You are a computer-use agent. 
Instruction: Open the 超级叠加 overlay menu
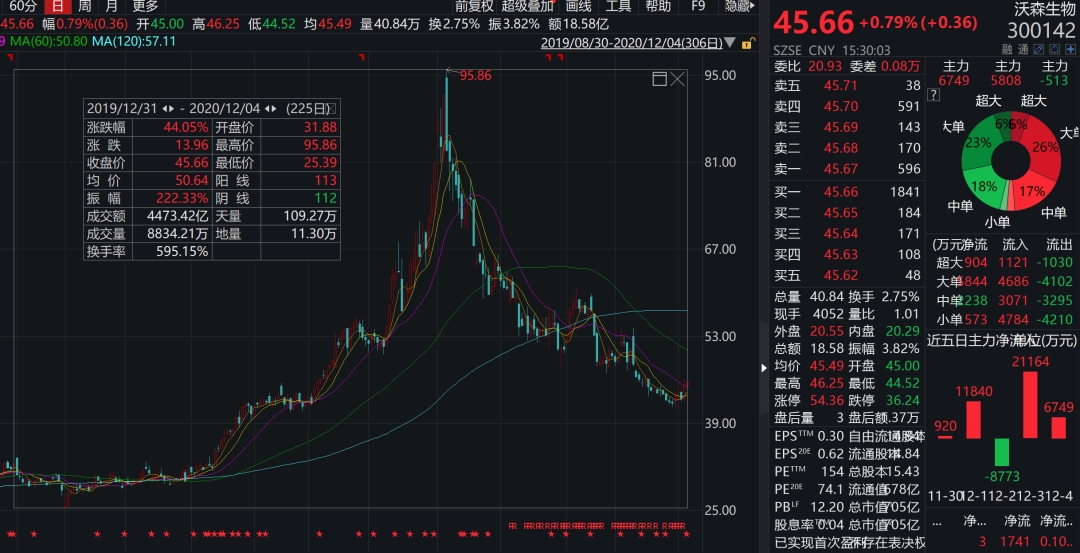[x=527, y=6]
